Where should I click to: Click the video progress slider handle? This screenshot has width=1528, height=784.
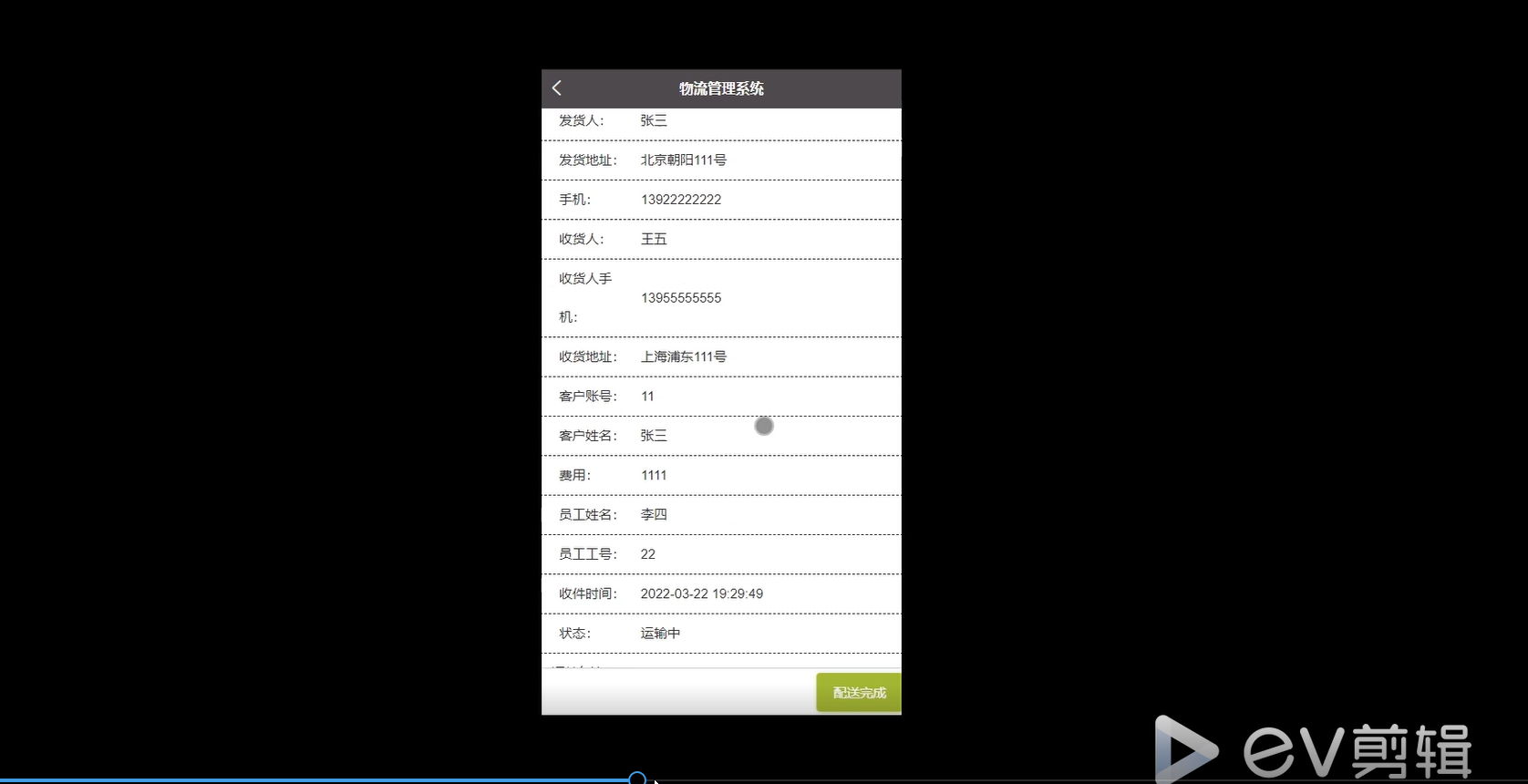coord(637,779)
